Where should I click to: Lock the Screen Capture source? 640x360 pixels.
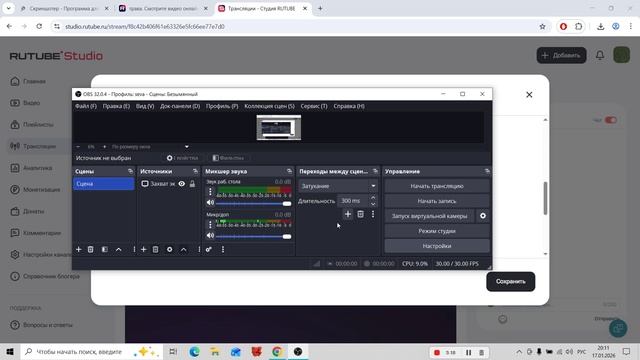(x=192, y=184)
